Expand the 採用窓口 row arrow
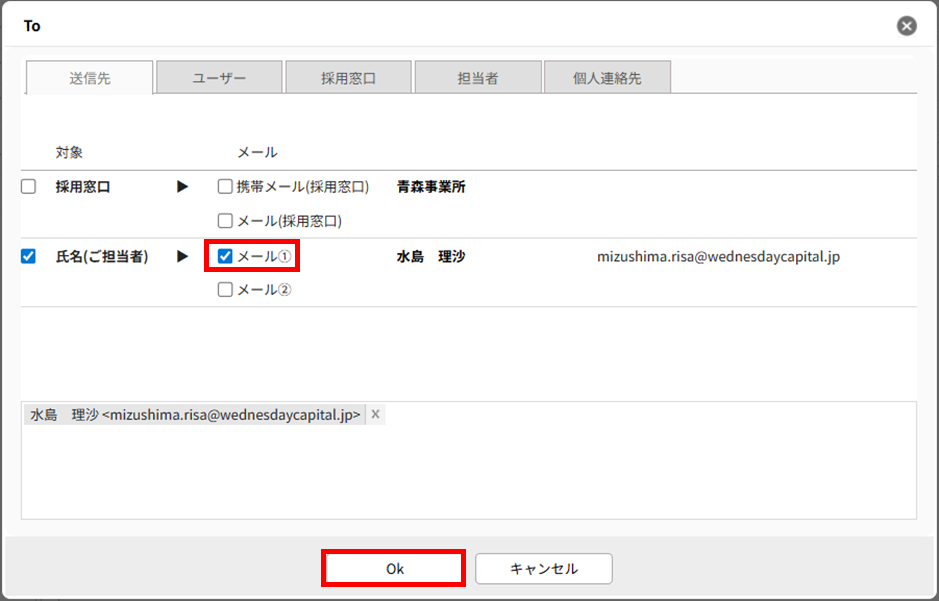Viewport: 939px width, 601px height. point(182,186)
